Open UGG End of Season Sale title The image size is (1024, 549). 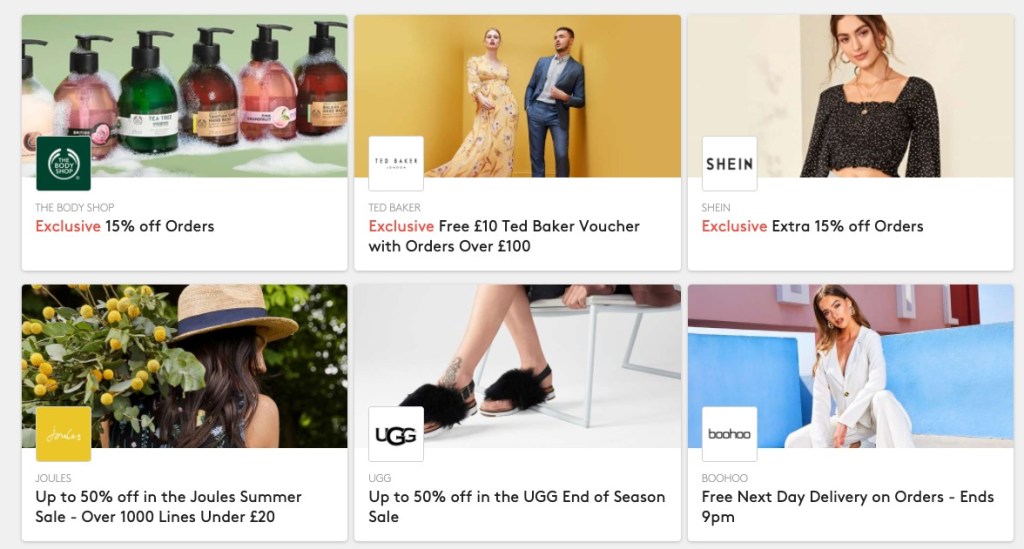(517, 507)
